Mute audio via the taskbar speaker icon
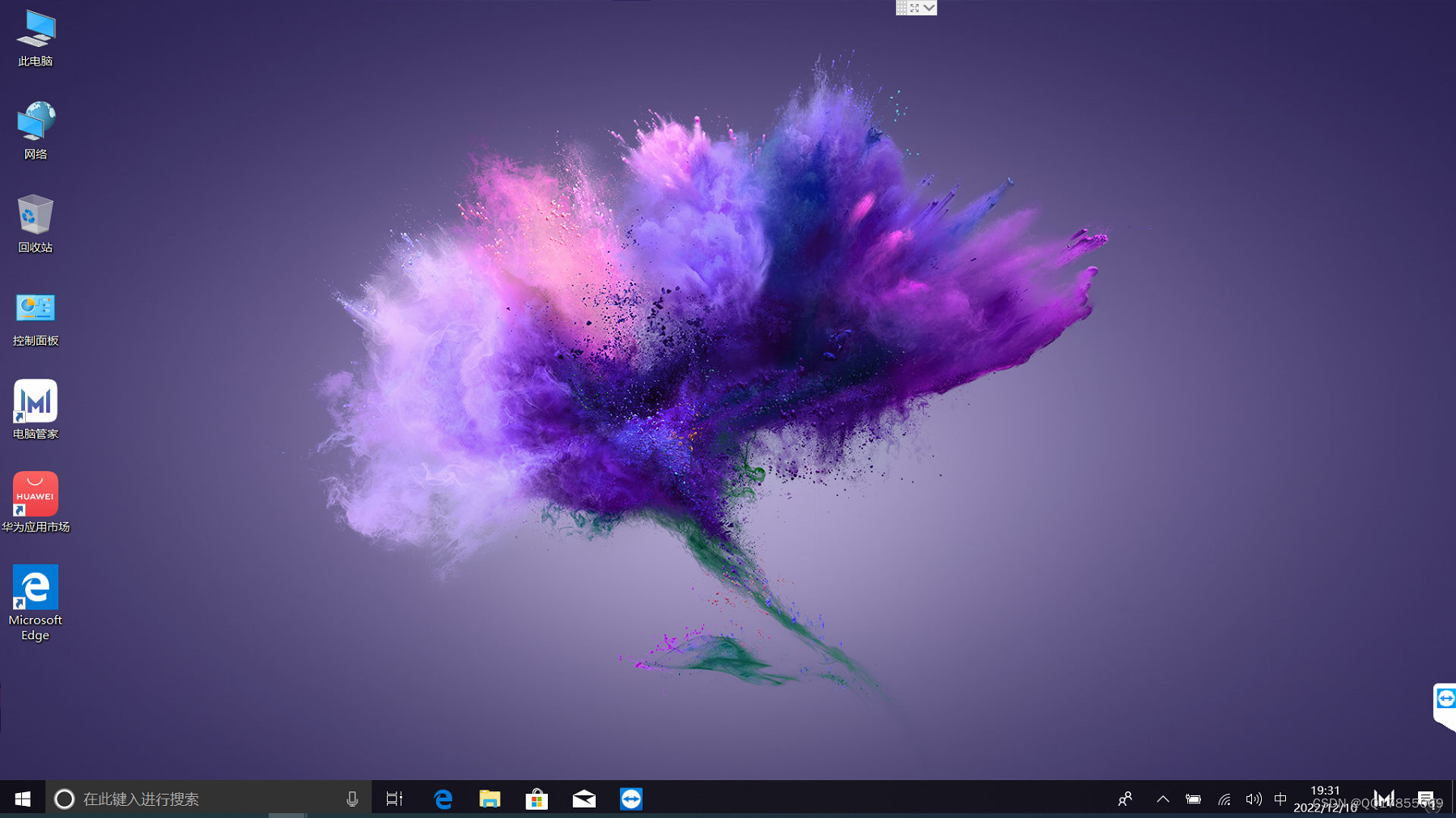The width and height of the screenshot is (1456, 818). pyautogui.click(x=1254, y=799)
